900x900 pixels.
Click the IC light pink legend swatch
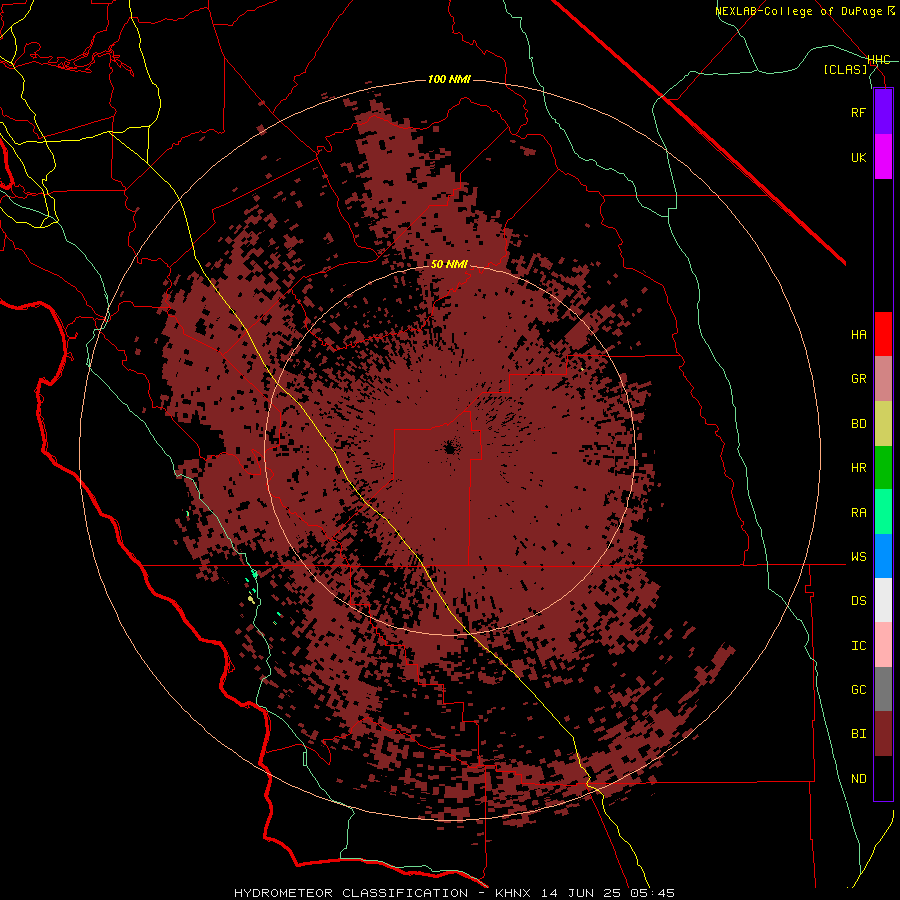(x=883, y=645)
